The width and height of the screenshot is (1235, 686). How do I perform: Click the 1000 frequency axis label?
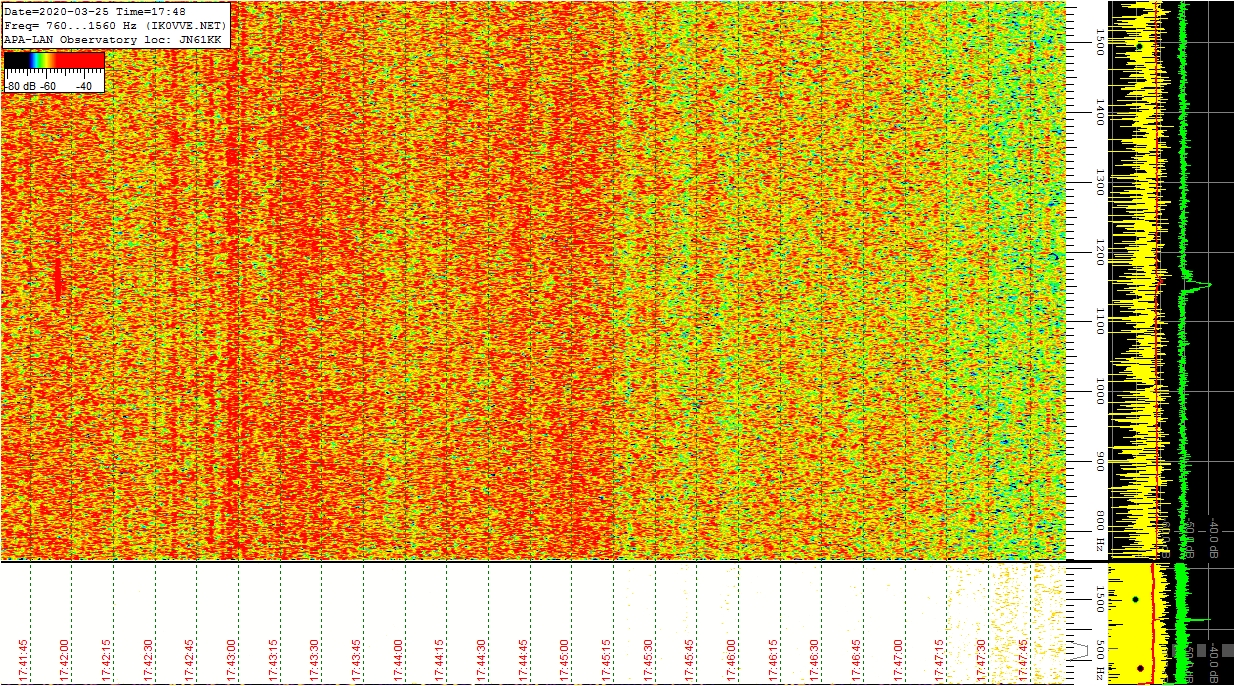pyautogui.click(x=1100, y=391)
